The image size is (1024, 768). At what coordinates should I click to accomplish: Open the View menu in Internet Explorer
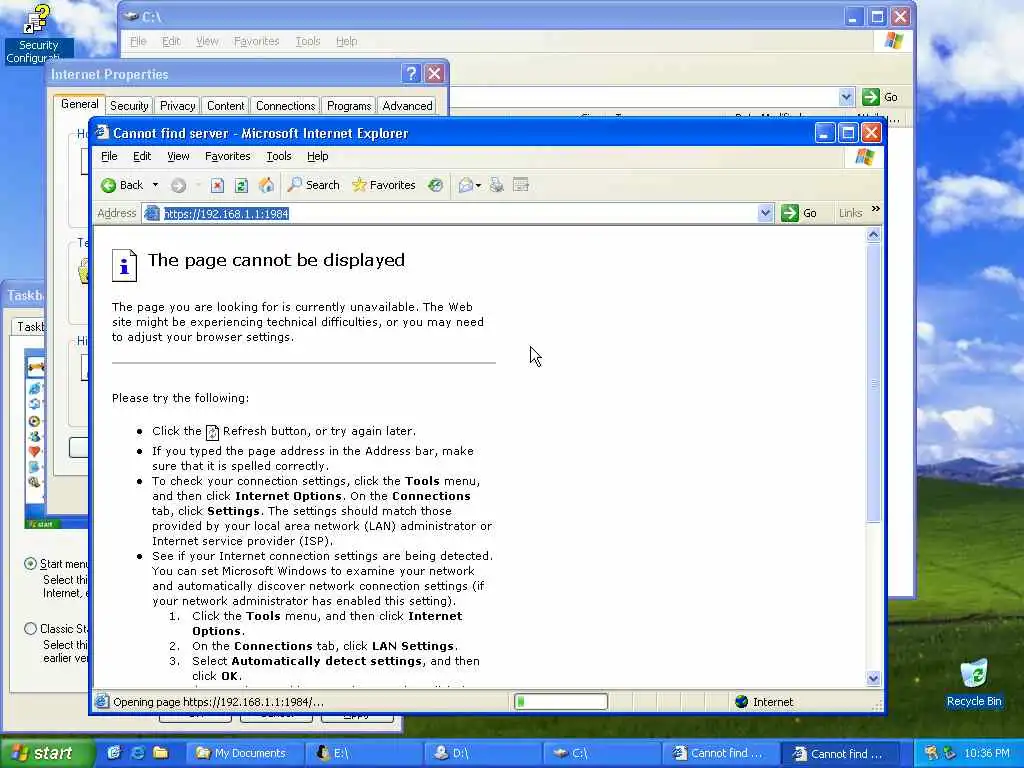coord(178,156)
